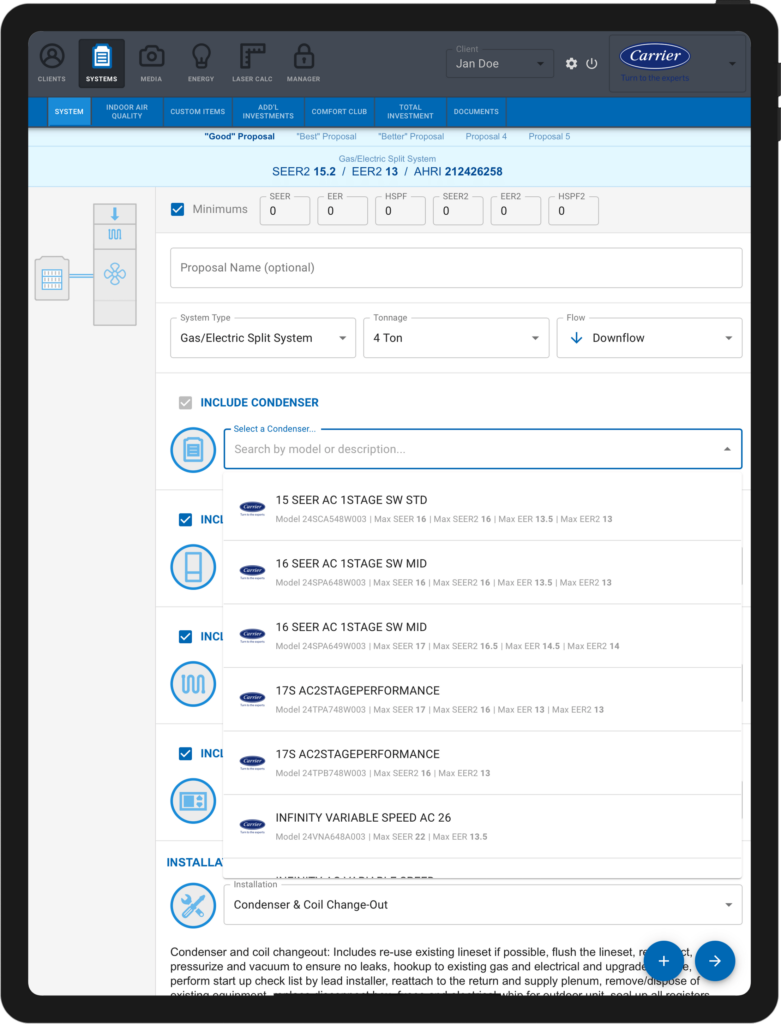This screenshot has height=1024, width=781.
Task: Select the "Better" Proposal link
Action: (411, 136)
